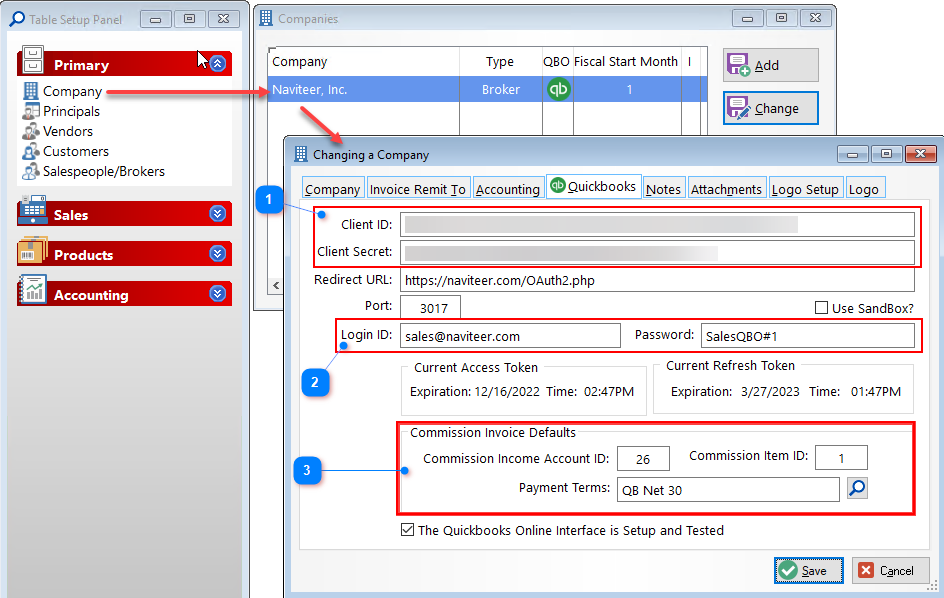Click the Customers icon in setup panel
Screen dimensions: 944x598
point(31,151)
